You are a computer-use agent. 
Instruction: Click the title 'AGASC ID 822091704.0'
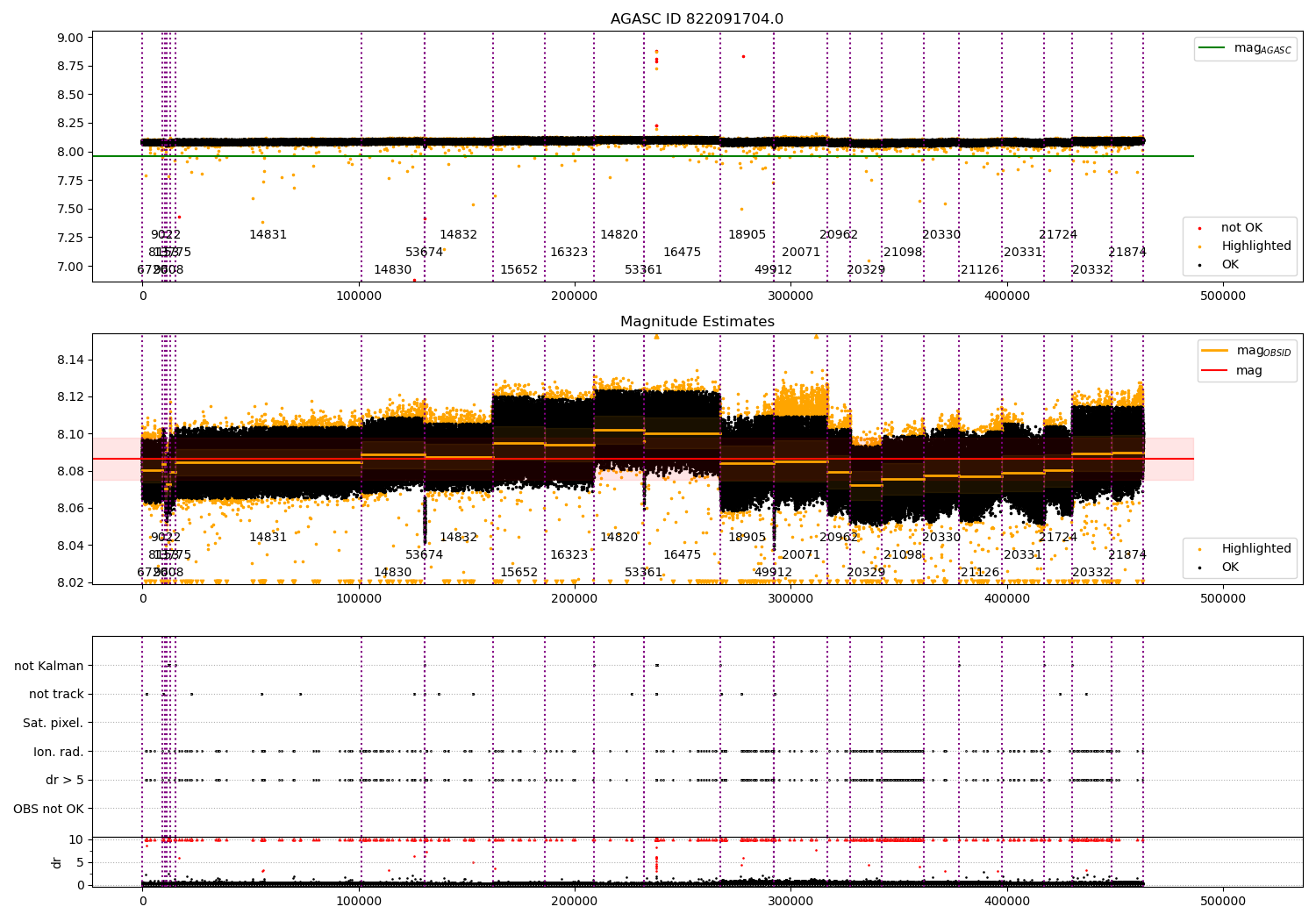[x=697, y=19]
